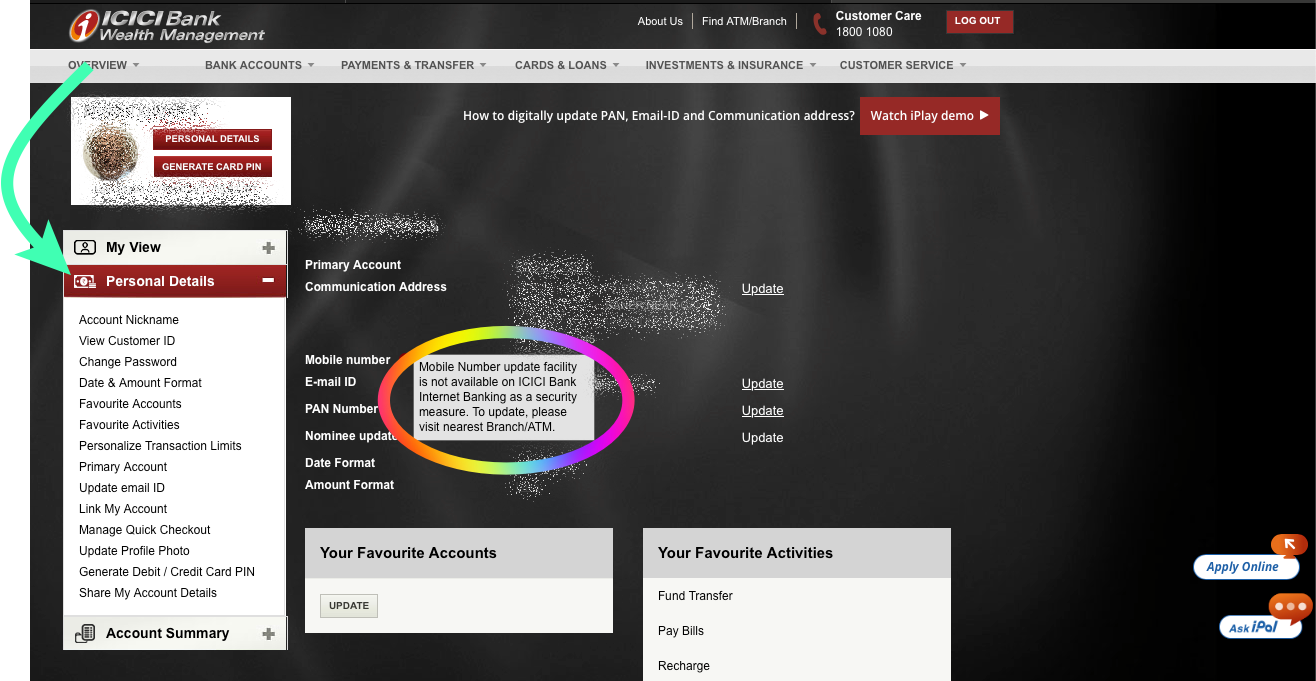Select Change Password in sidebar
Screen dimensions: 1316x681
click(128, 362)
